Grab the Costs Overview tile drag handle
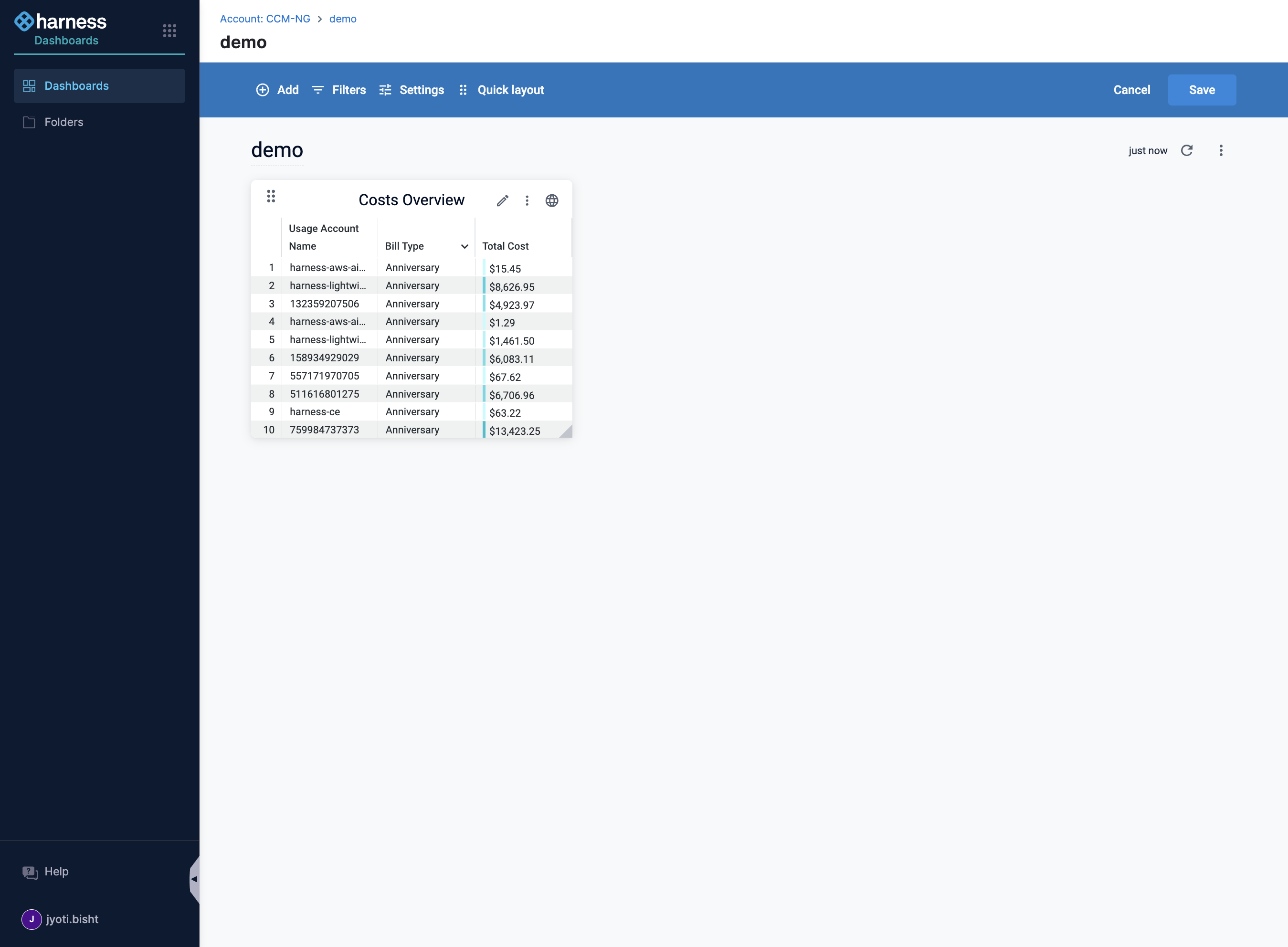Viewport: 1288px width, 947px height. 271,197
